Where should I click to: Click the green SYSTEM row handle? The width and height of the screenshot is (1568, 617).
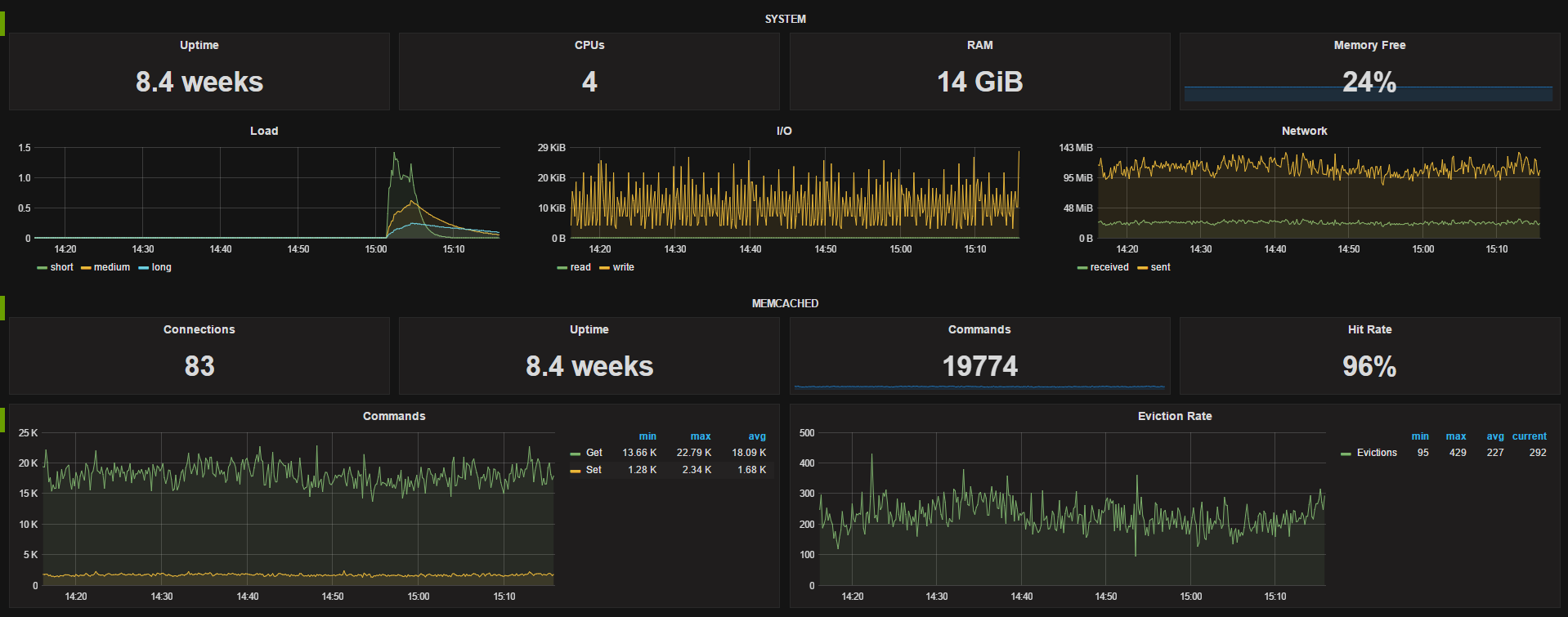coord(2,23)
